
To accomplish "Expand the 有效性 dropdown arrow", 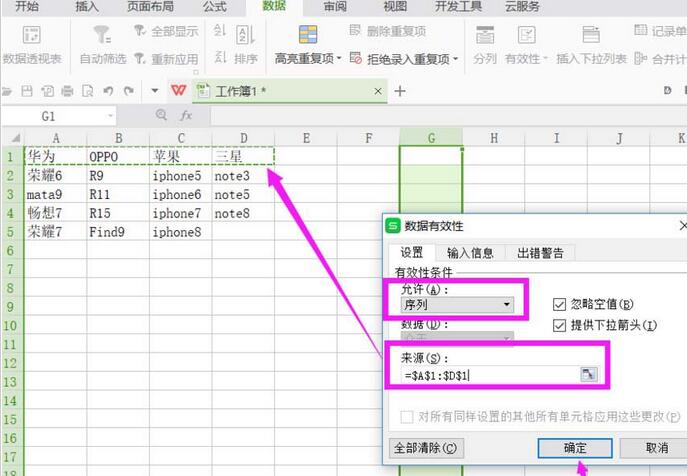I will pyautogui.click(x=545, y=58).
